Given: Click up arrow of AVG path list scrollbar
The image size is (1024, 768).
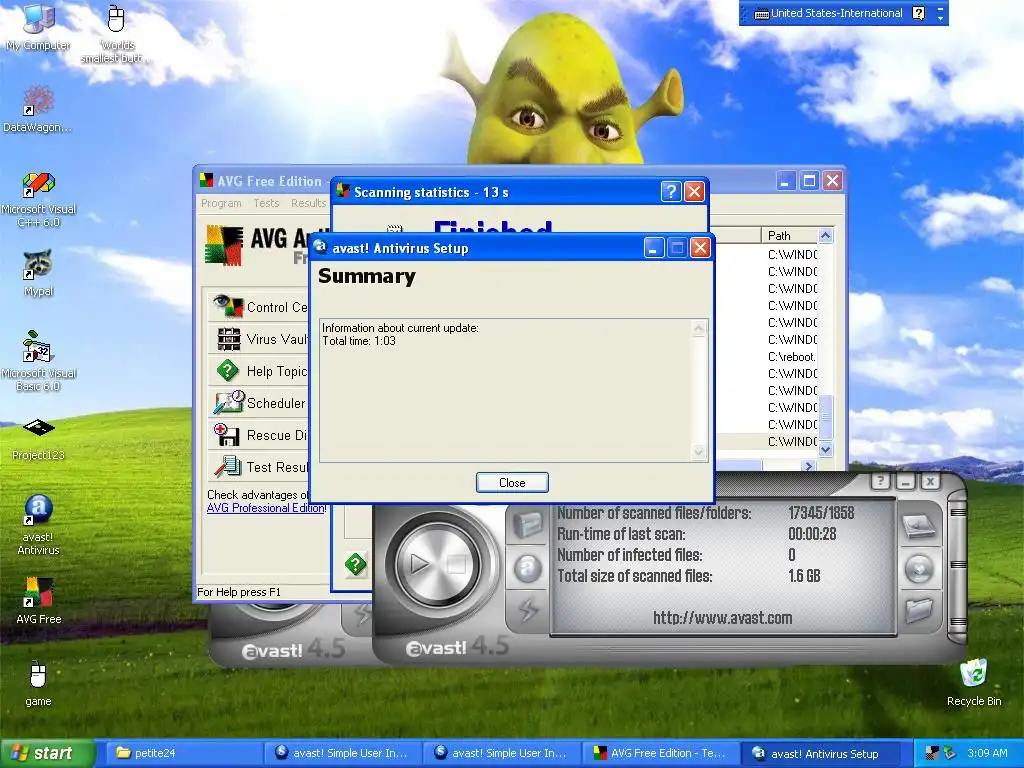Looking at the screenshot, I should (x=825, y=236).
